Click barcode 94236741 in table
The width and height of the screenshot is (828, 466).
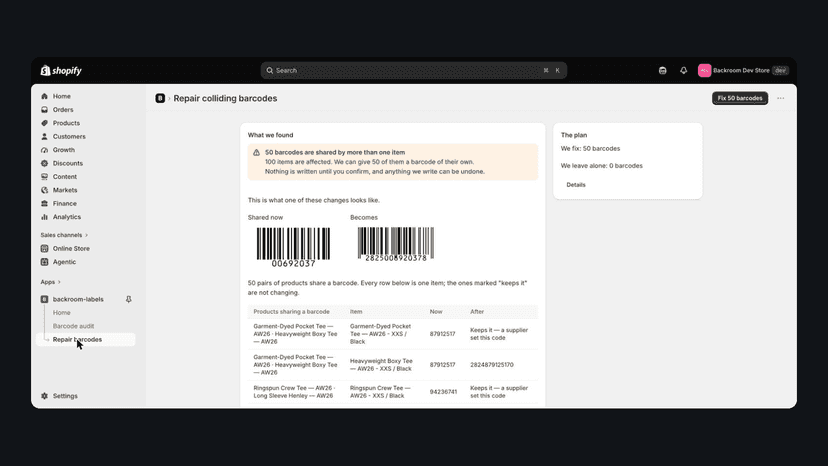(x=443, y=392)
